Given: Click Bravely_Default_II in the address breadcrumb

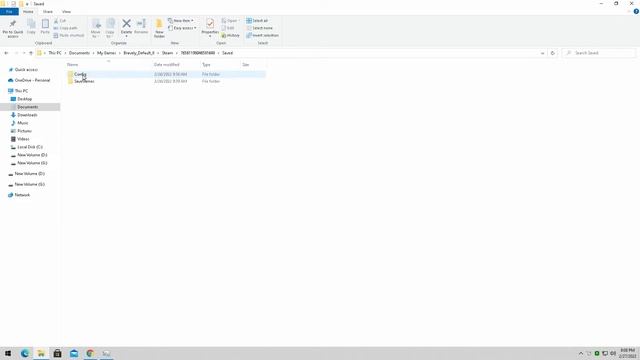Looking at the screenshot, I should pyautogui.click(x=139, y=53).
